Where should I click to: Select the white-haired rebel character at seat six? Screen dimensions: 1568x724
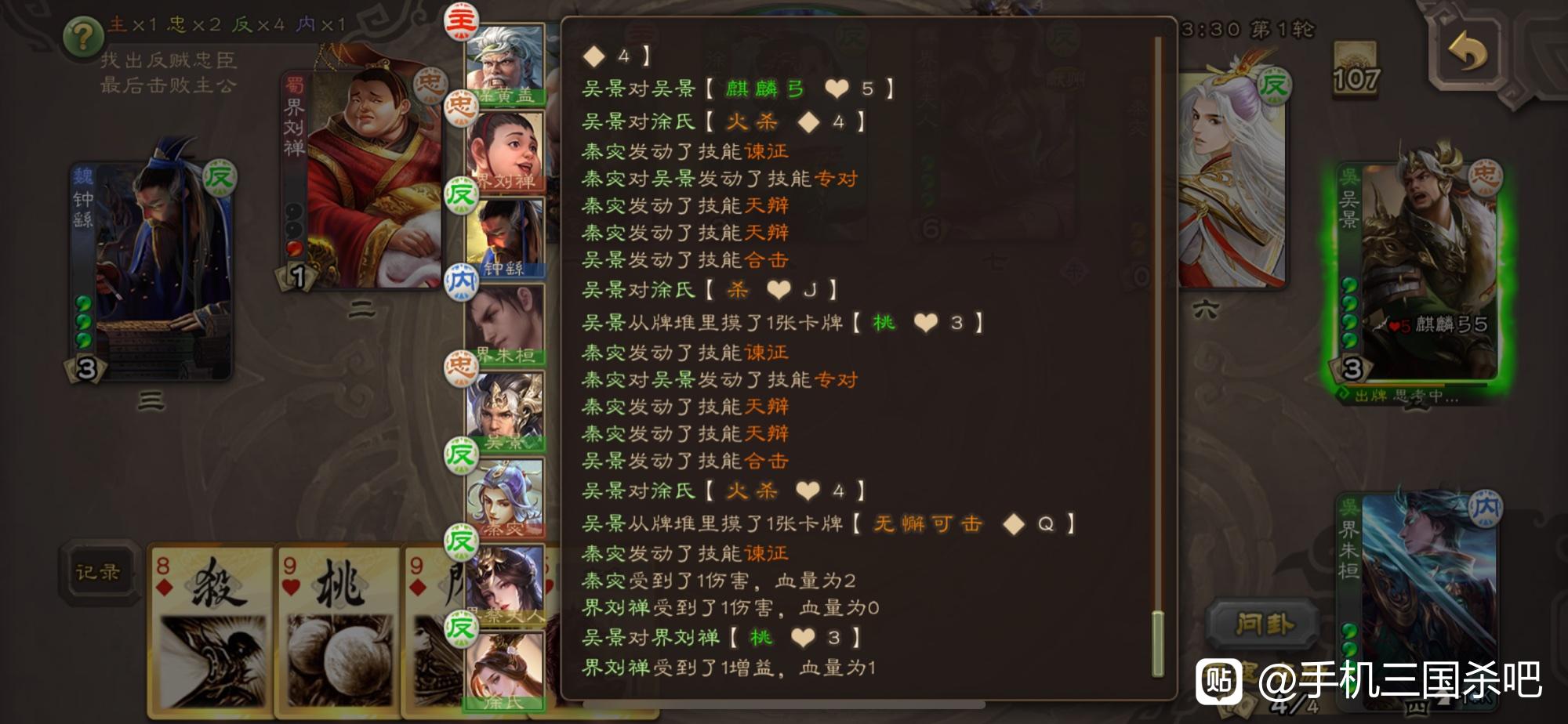pos(1232,180)
